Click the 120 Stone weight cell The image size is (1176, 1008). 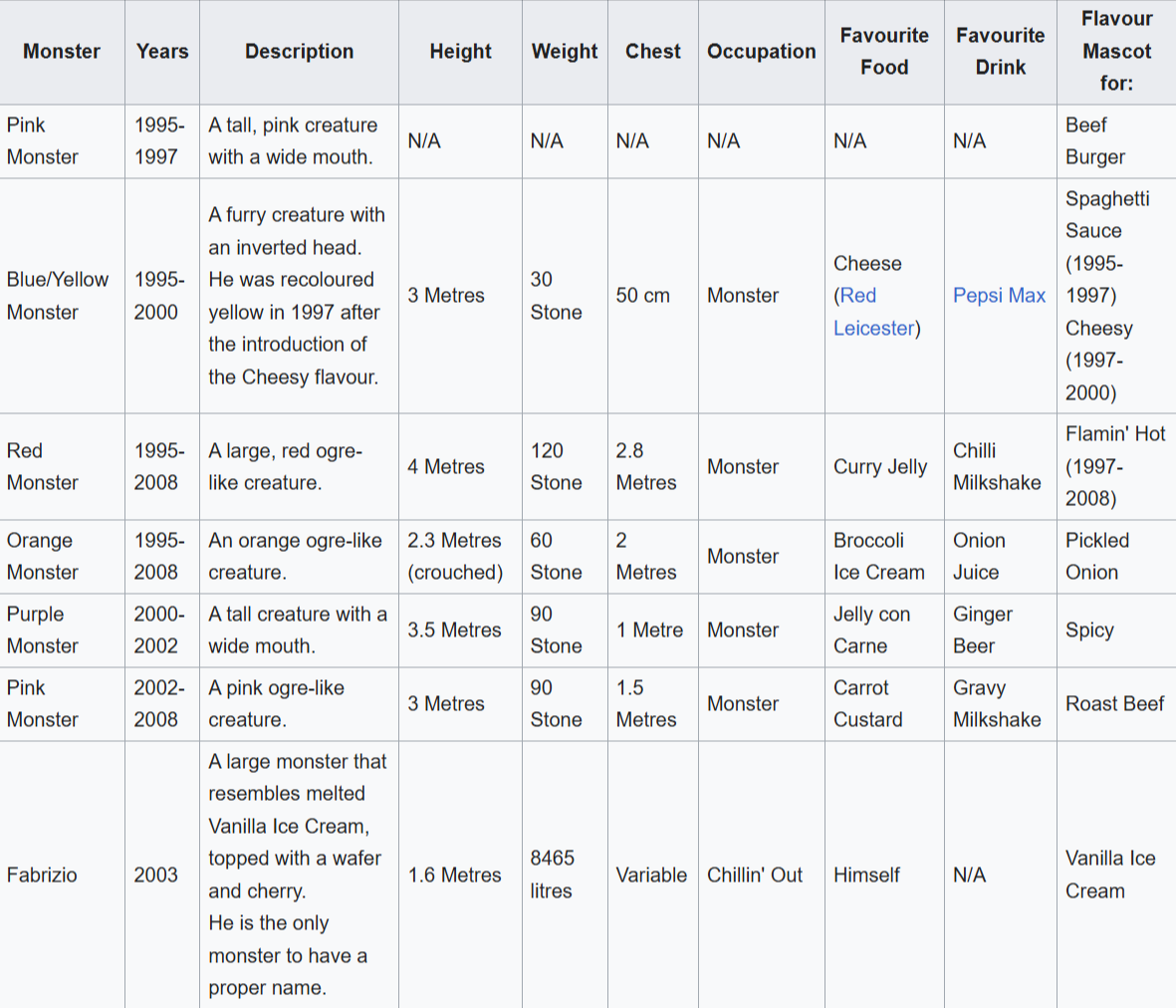point(565,466)
